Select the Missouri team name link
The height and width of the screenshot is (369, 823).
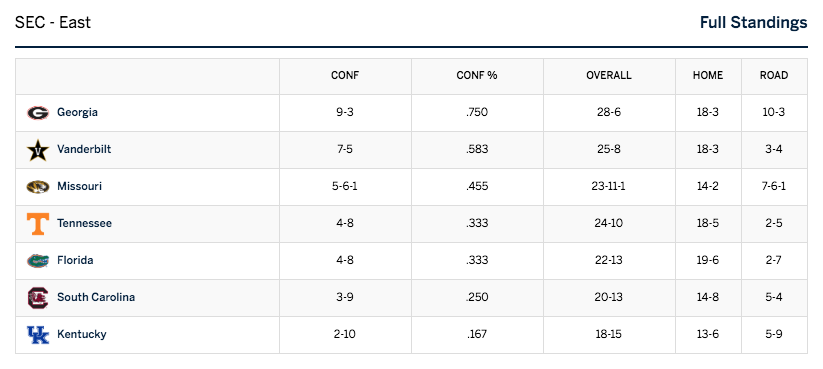click(79, 186)
